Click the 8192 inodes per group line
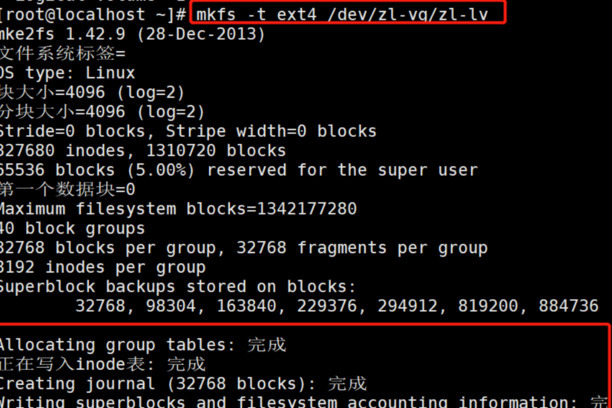Image resolution: width=612 pixels, height=408 pixels. click(x=102, y=266)
